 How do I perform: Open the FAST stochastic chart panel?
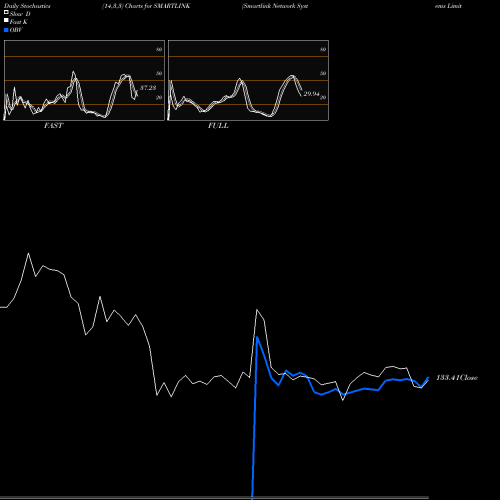tap(84, 80)
